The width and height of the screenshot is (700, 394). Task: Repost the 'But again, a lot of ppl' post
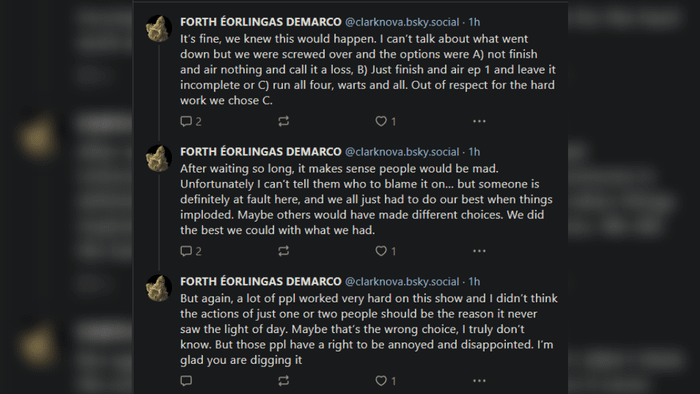point(283,381)
